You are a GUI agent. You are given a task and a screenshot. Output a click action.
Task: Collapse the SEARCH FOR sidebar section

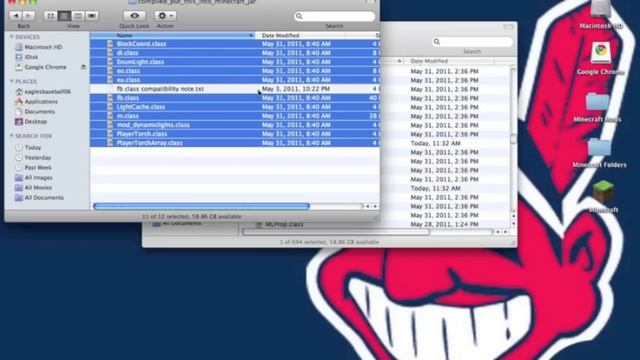pyautogui.click(x=12, y=136)
